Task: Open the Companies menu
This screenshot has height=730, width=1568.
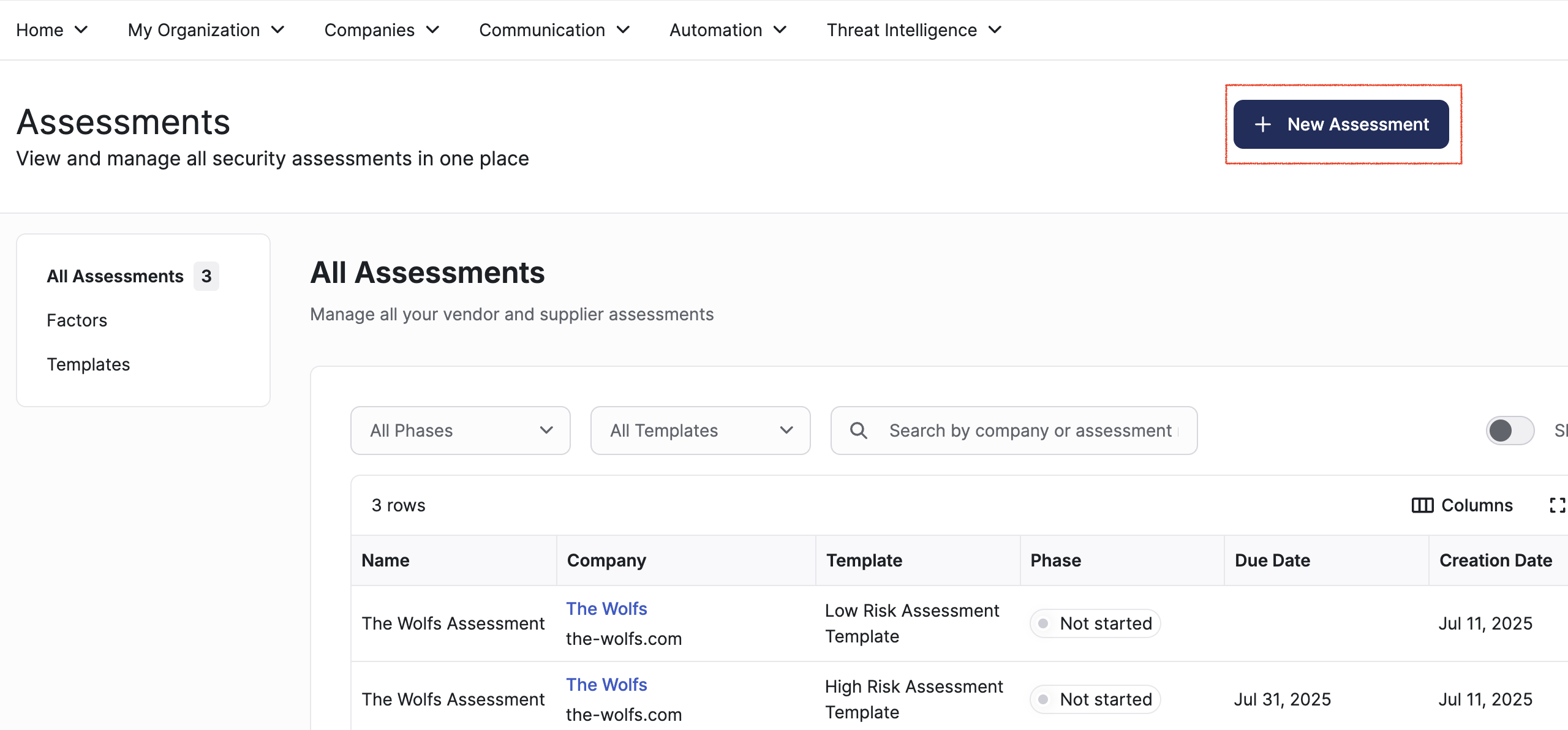Action: (x=382, y=30)
